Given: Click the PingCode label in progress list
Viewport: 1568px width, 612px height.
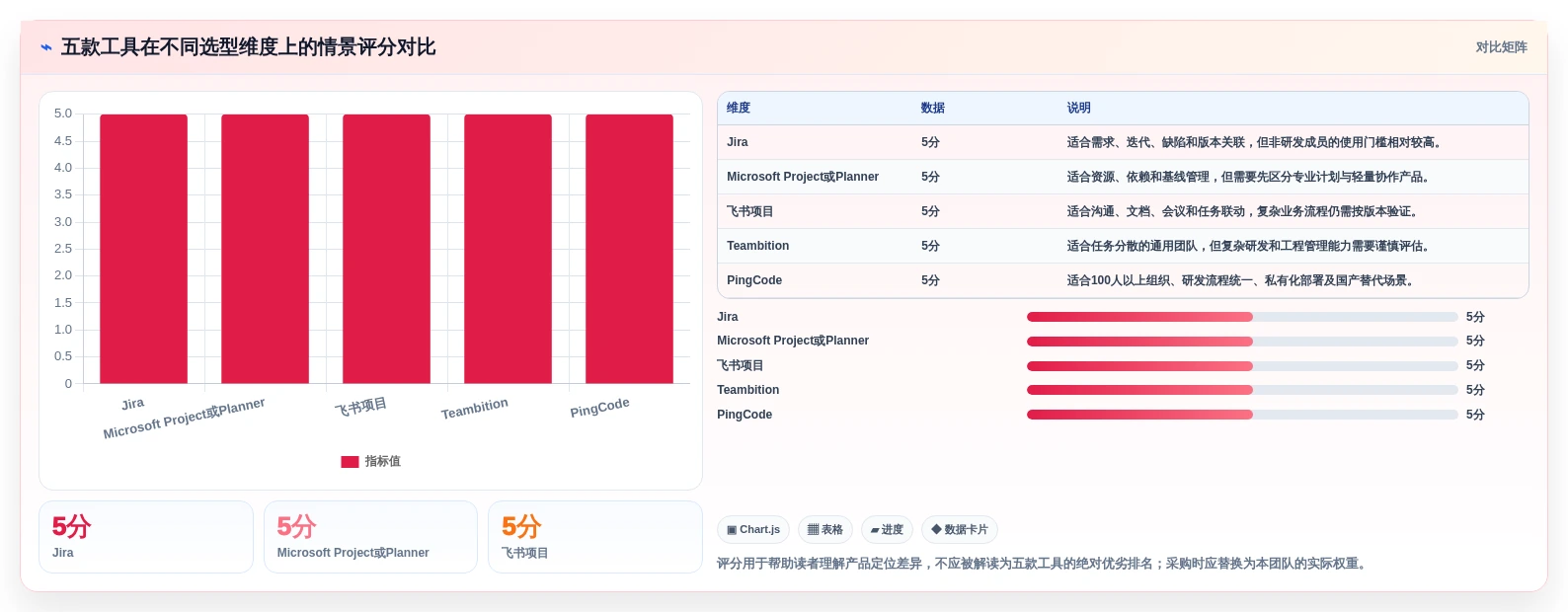Looking at the screenshot, I should [745, 415].
